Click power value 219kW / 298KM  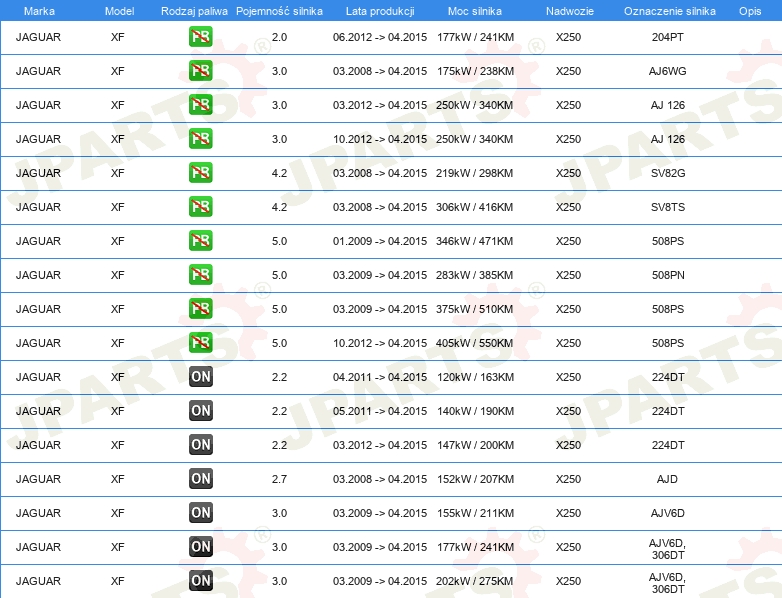coord(474,173)
